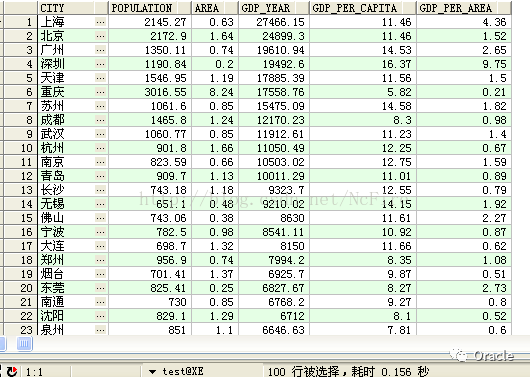Click the population cell 3016.55 for 重庆
Screen dimensions: 530x377
(x=150, y=92)
